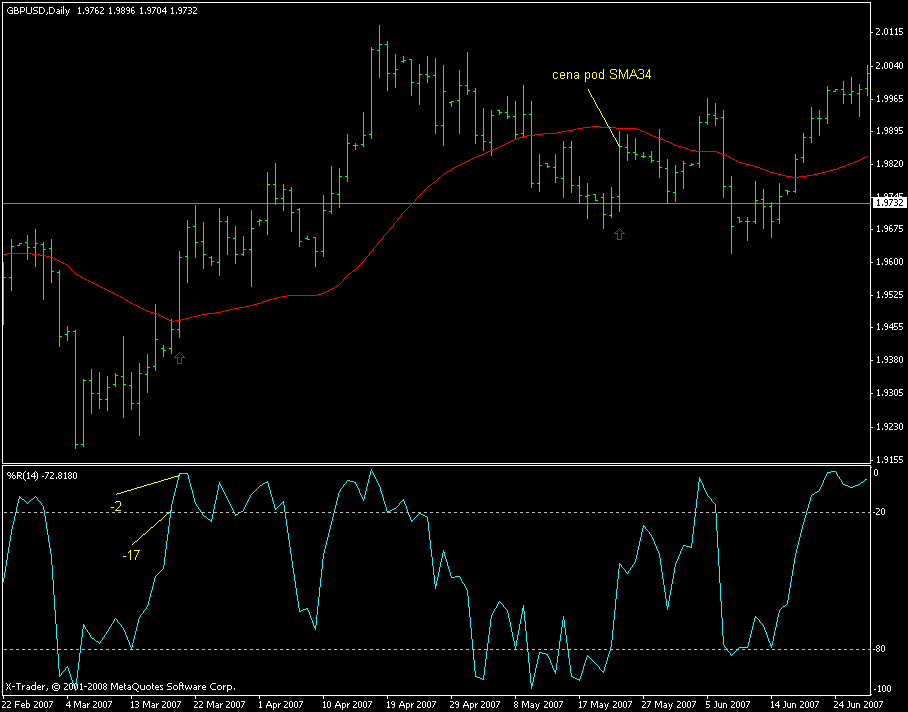
Task: Click the 8 May 2007 date label
Action: pos(539,704)
